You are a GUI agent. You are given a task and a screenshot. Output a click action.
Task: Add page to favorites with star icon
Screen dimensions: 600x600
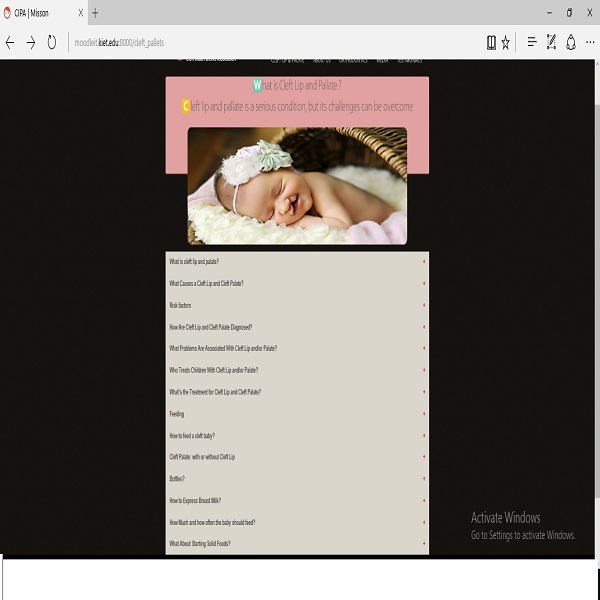(x=505, y=42)
